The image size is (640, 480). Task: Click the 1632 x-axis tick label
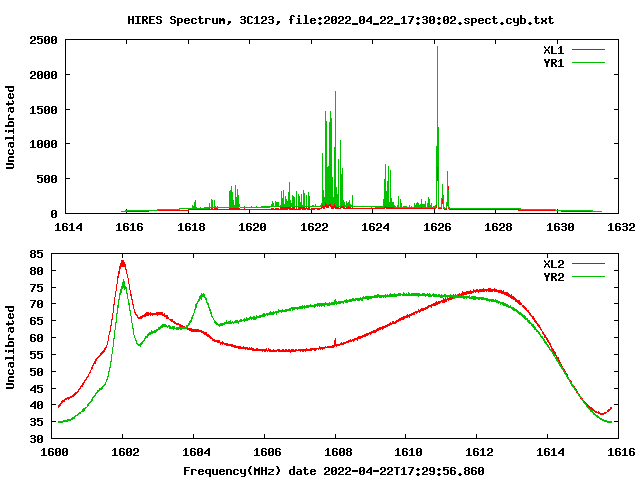(x=621, y=227)
